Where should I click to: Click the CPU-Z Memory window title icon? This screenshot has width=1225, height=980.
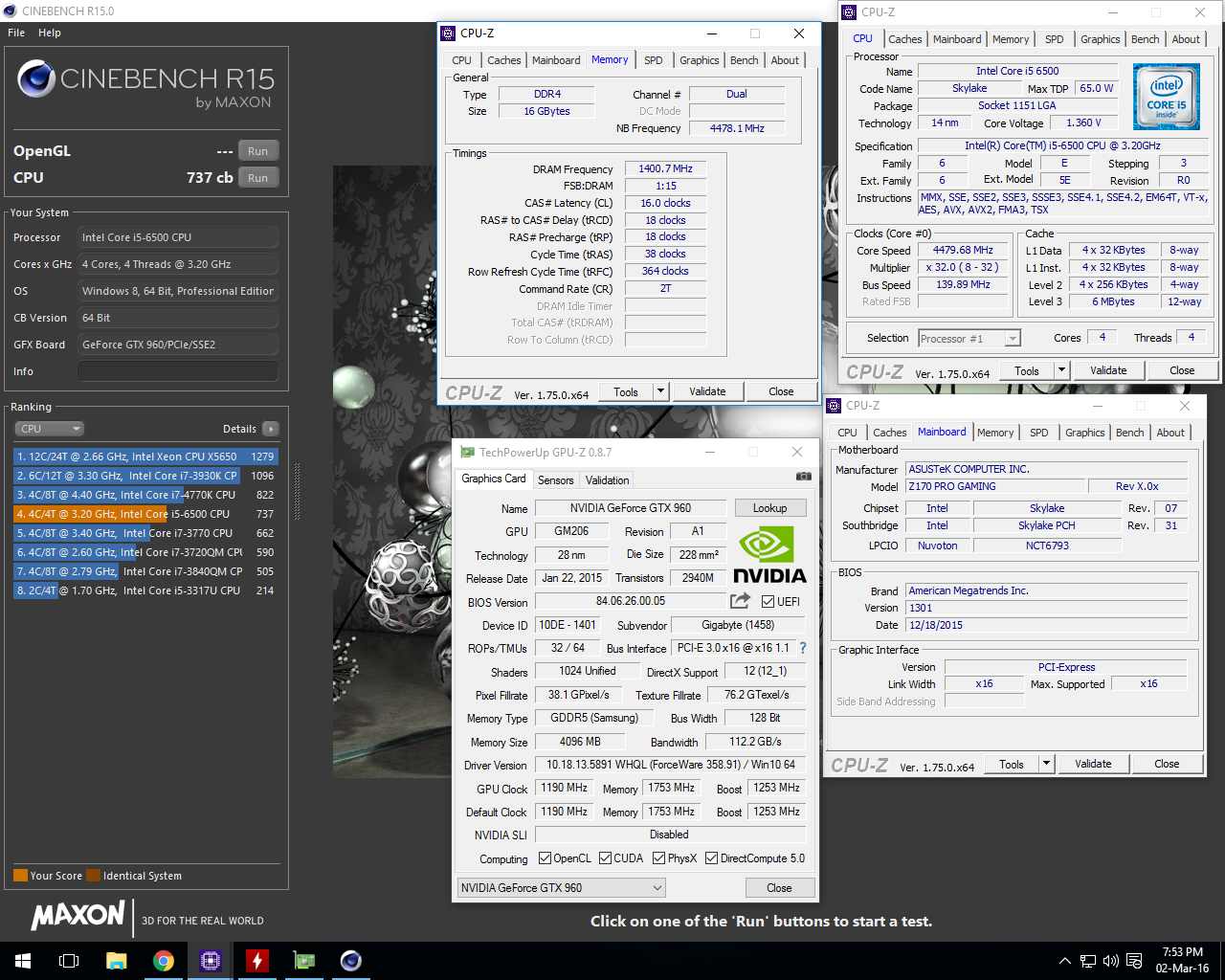click(x=448, y=33)
